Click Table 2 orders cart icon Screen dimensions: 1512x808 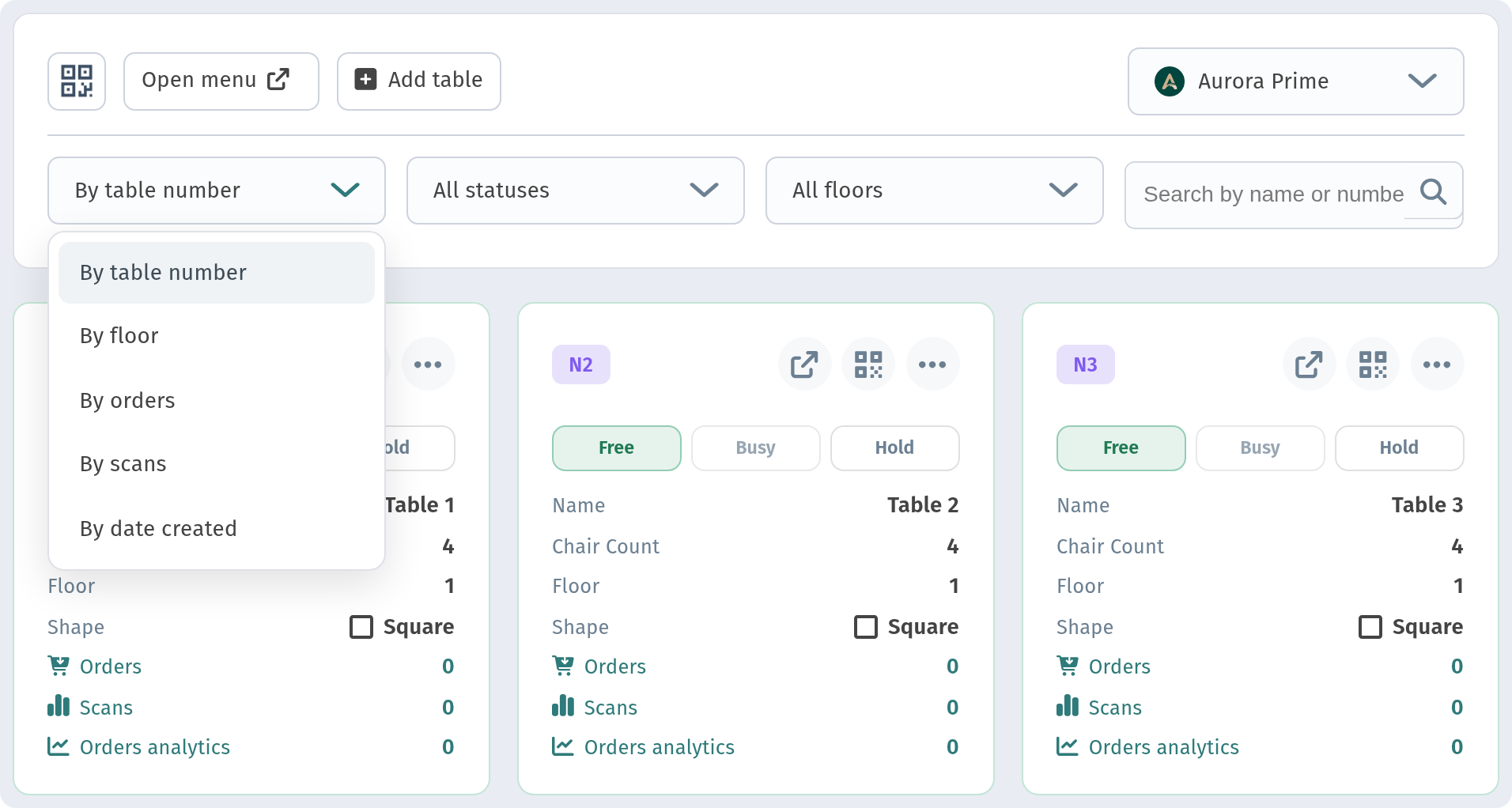point(563,666)
